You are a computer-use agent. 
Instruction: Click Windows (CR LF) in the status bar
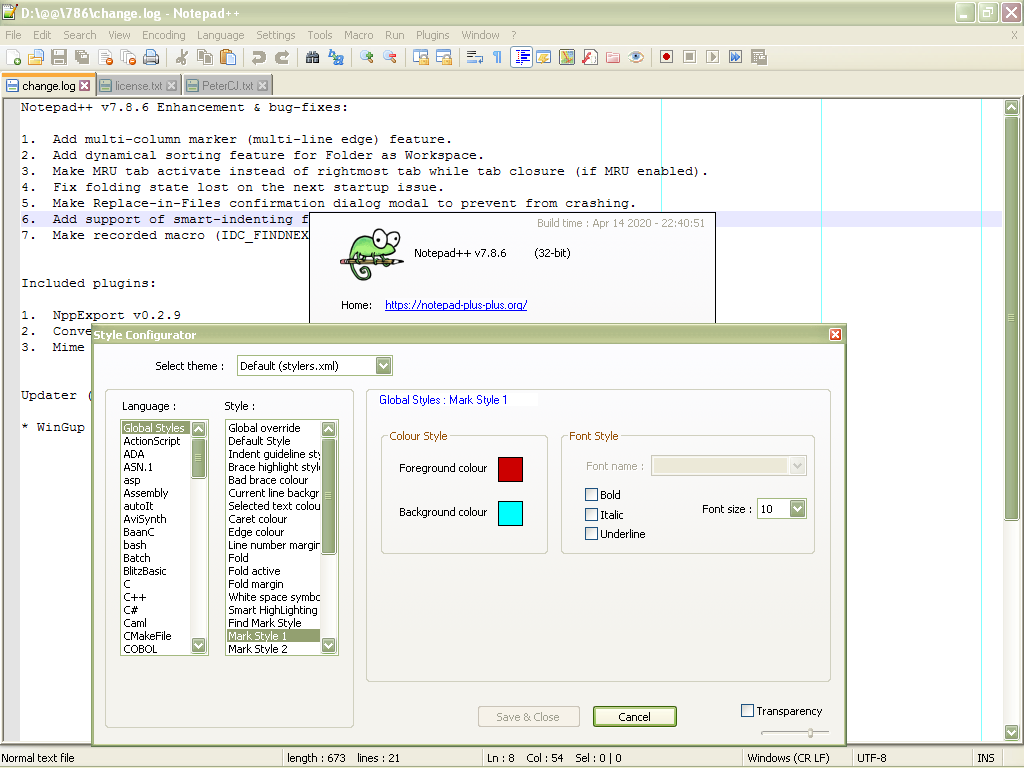pyautogui.click(x=788, y=758)
